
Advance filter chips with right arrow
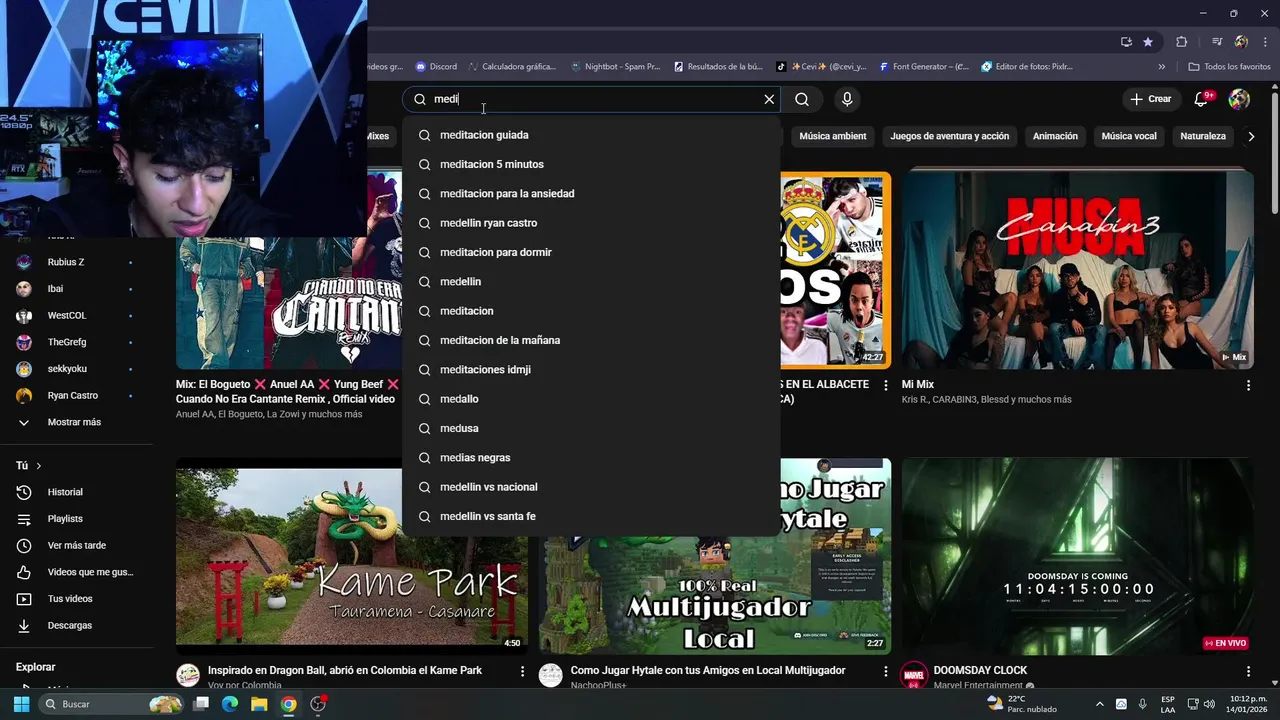click(x=1251, y=136)
